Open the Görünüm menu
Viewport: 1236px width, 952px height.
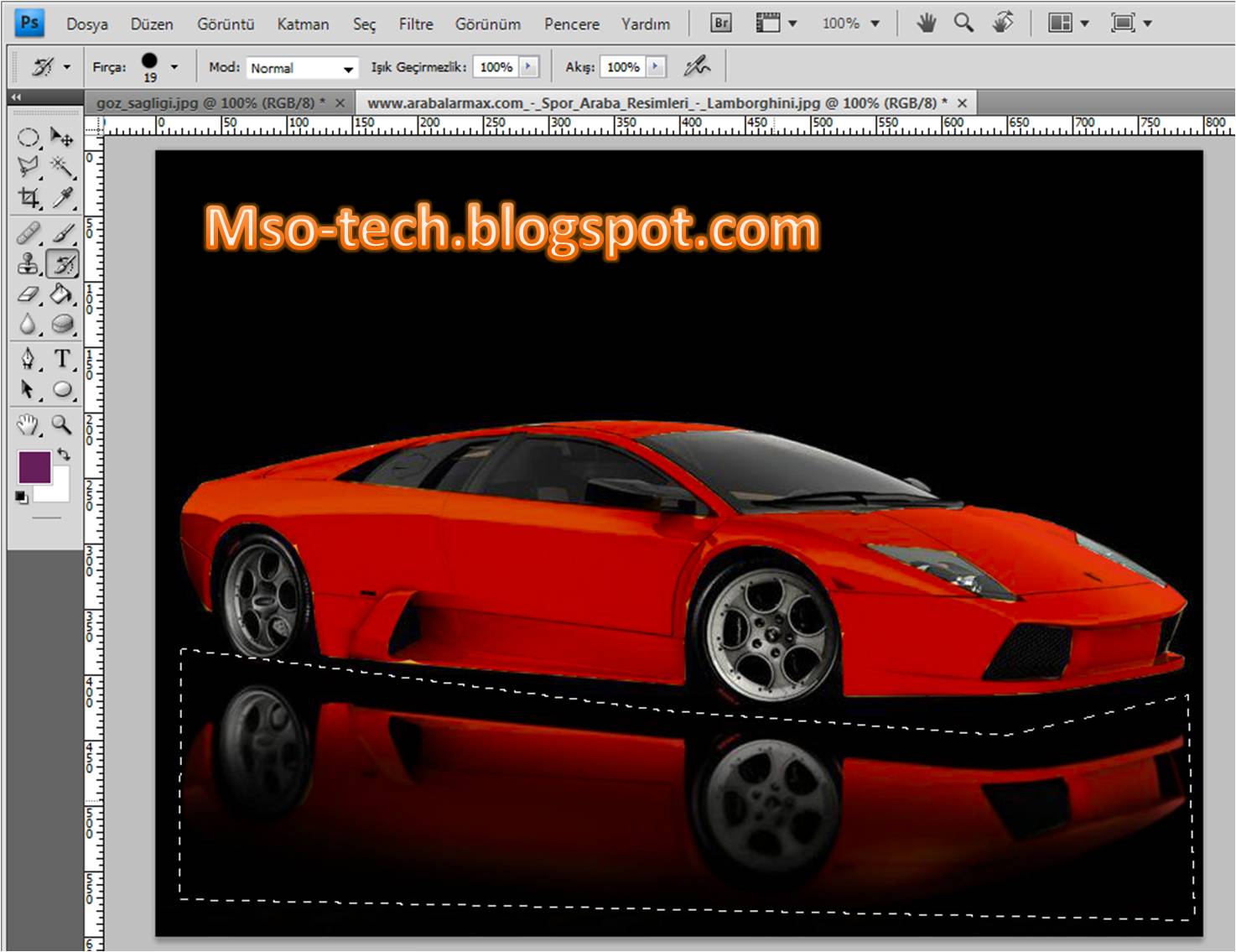coord(488,24)
